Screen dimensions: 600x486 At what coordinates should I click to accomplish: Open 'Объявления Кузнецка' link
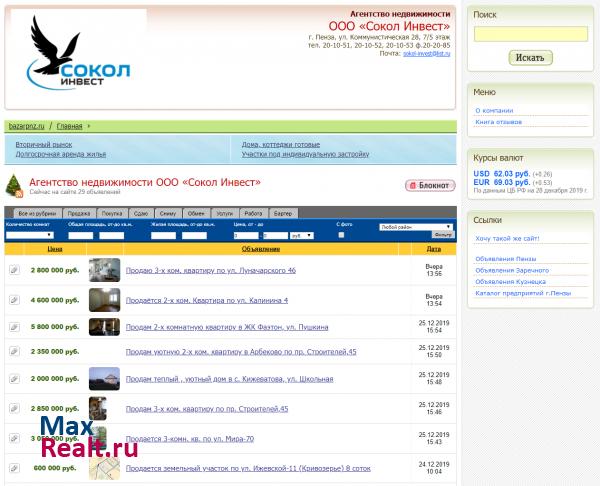tap(510, 282)
